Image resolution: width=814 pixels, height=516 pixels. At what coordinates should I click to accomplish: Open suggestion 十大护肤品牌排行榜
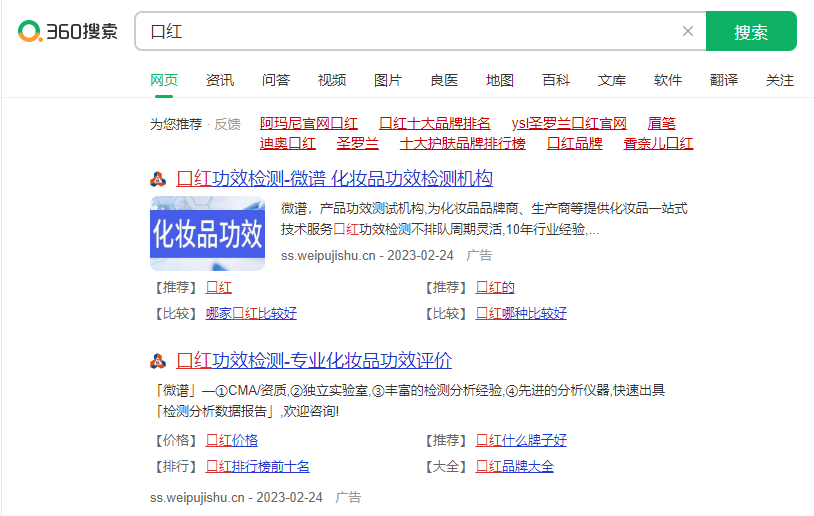point(463,143)
